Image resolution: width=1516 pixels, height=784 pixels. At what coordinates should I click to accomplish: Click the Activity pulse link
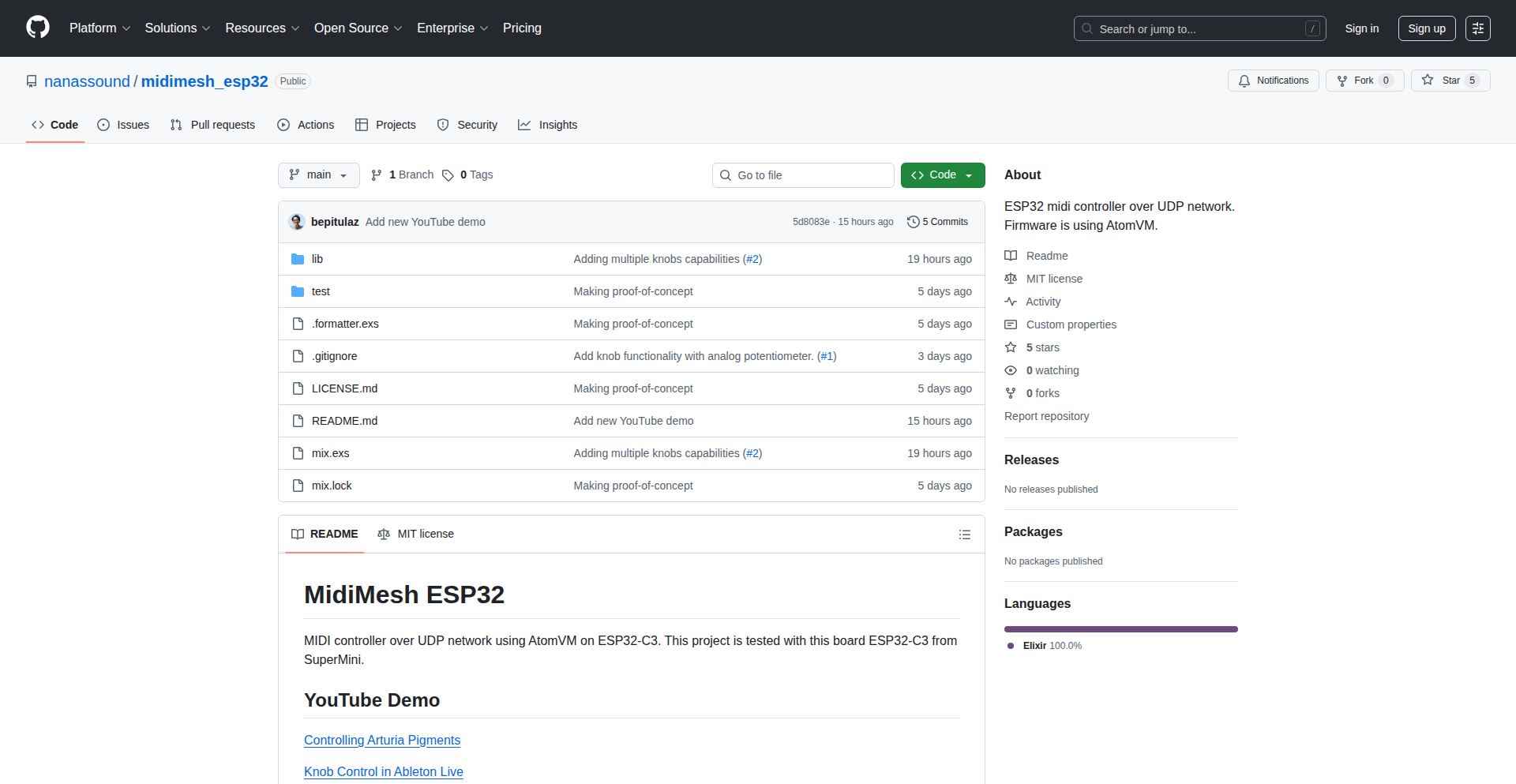pyautogui.click(x=1042, y=302)
